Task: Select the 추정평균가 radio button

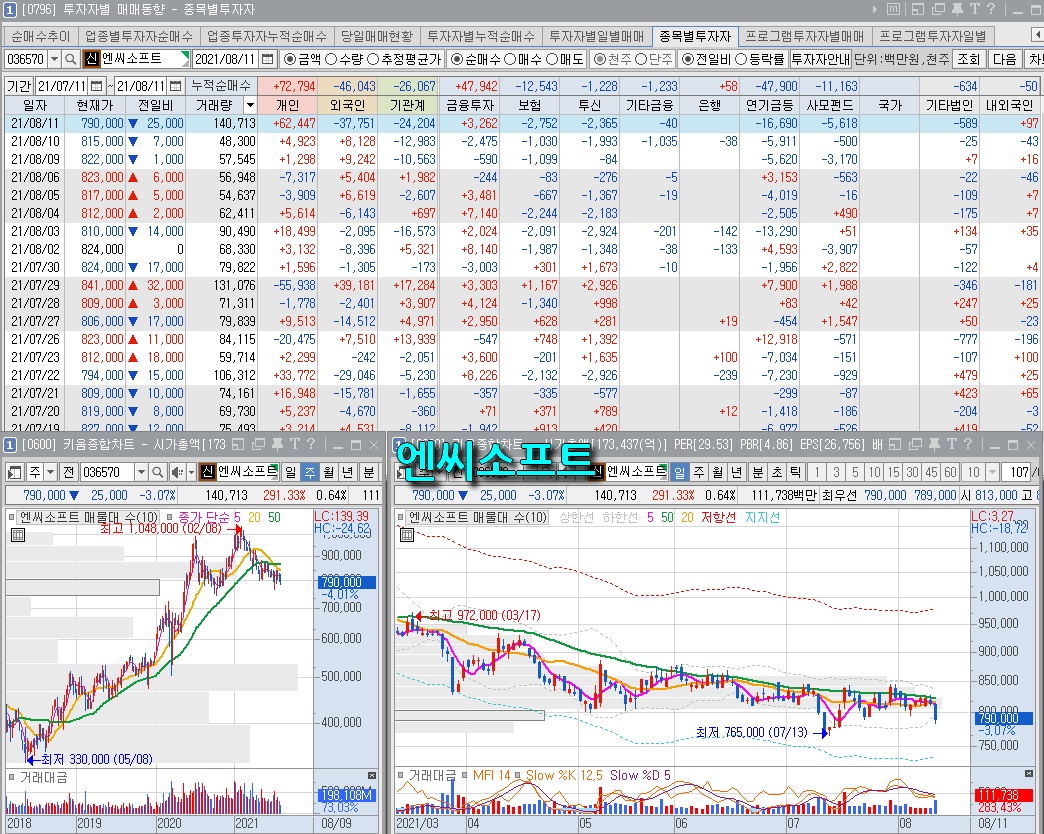Action: [x=373, y=59]
